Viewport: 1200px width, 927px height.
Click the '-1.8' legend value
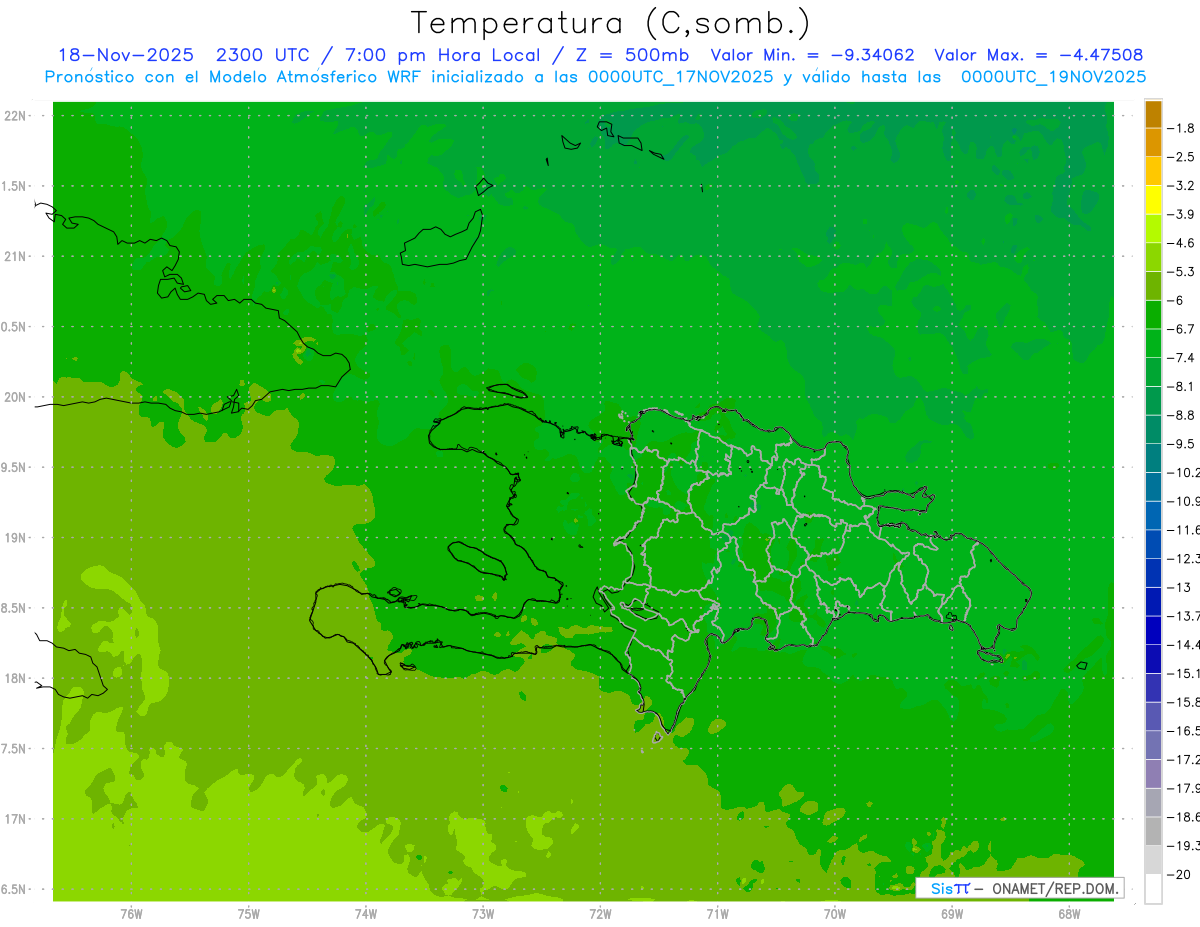pyautogui.click(x=1182, y=128)
